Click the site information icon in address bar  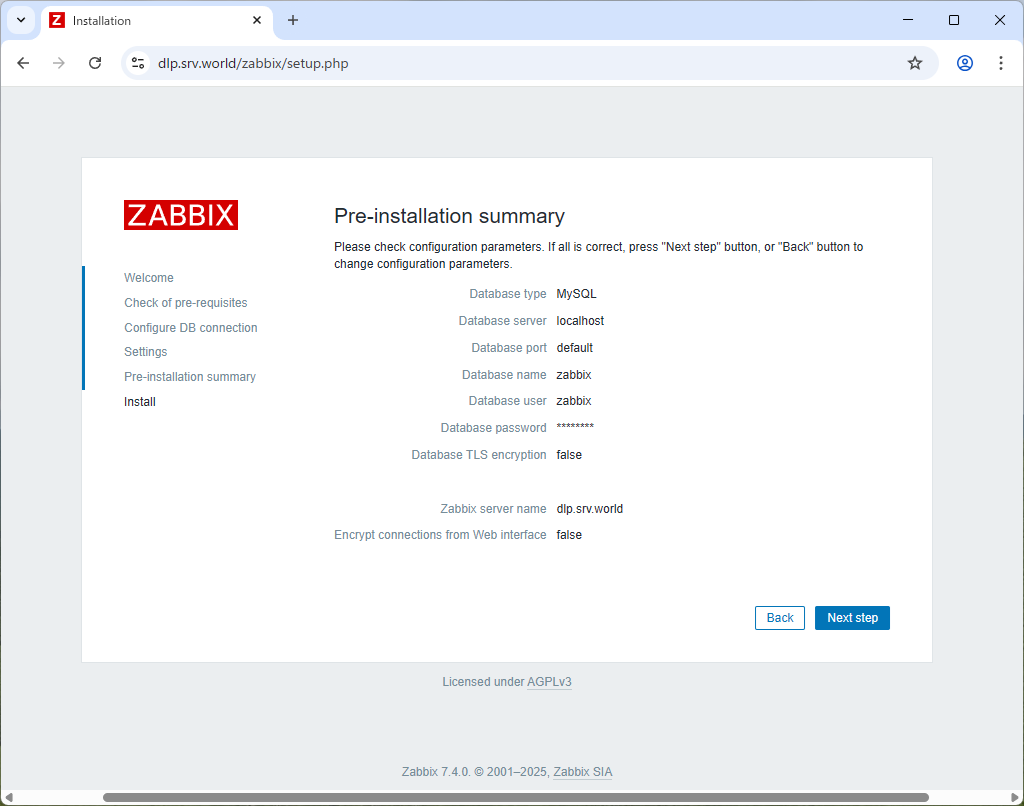(x=137, y=62)
